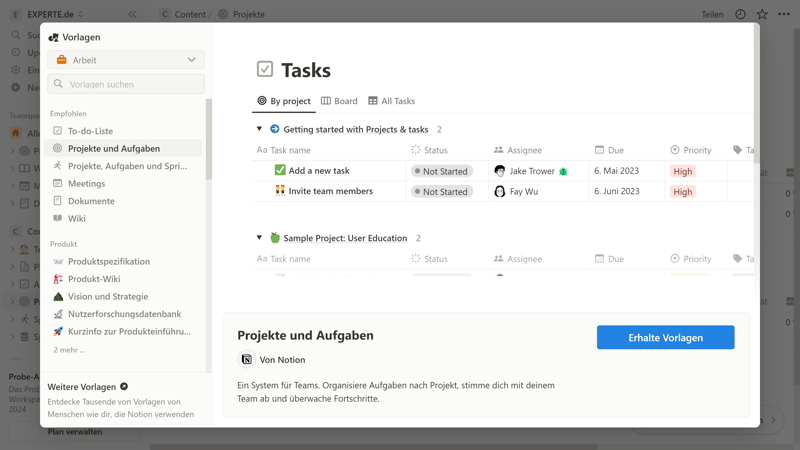
Task: Click the Tasks title checkbox icon
Action: coord(265,69)
